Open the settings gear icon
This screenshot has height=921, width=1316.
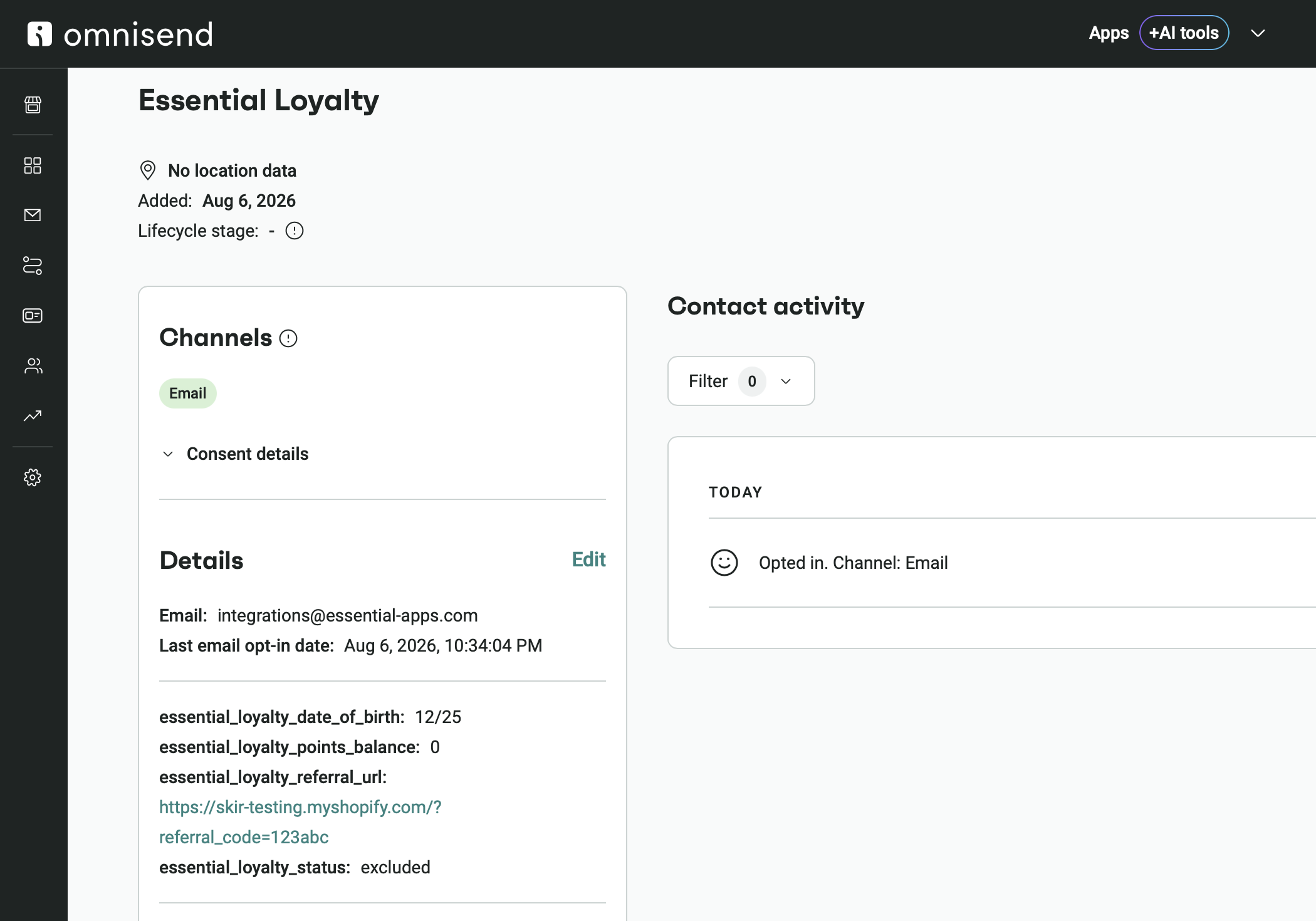tap(33, 477)
